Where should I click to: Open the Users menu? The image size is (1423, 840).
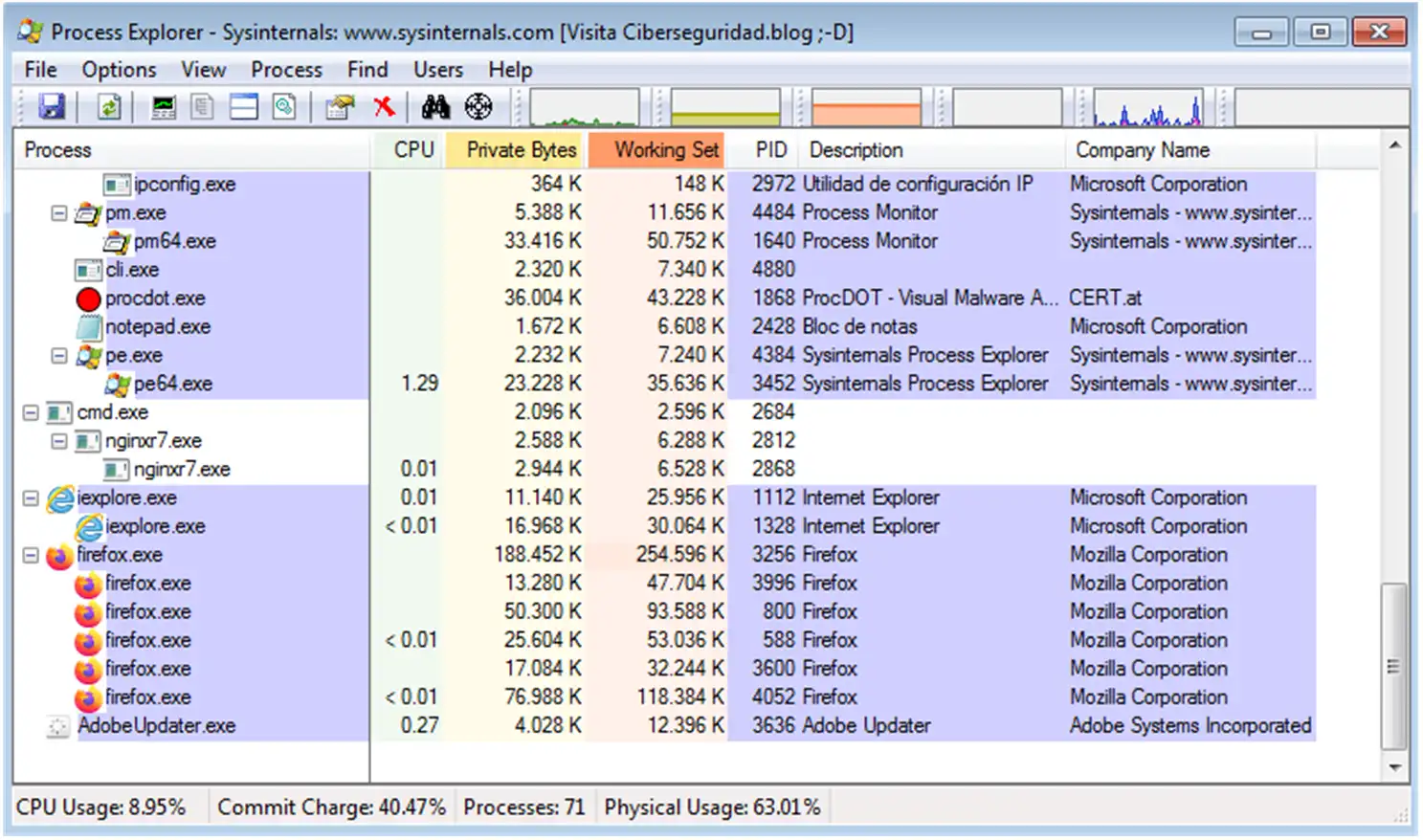438,70
